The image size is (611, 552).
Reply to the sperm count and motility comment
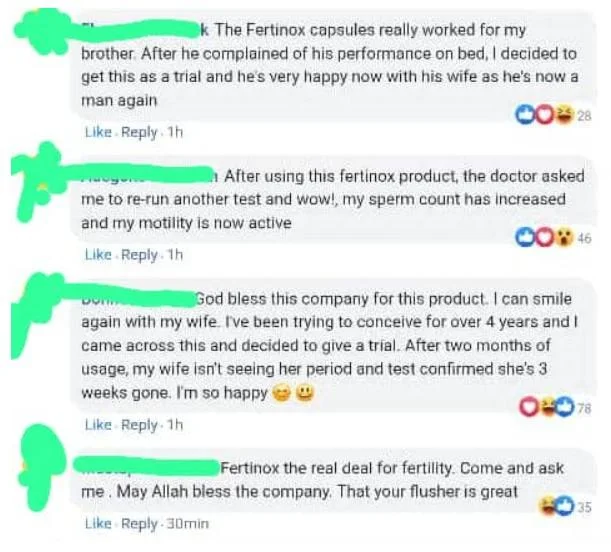tap(139, 254)
